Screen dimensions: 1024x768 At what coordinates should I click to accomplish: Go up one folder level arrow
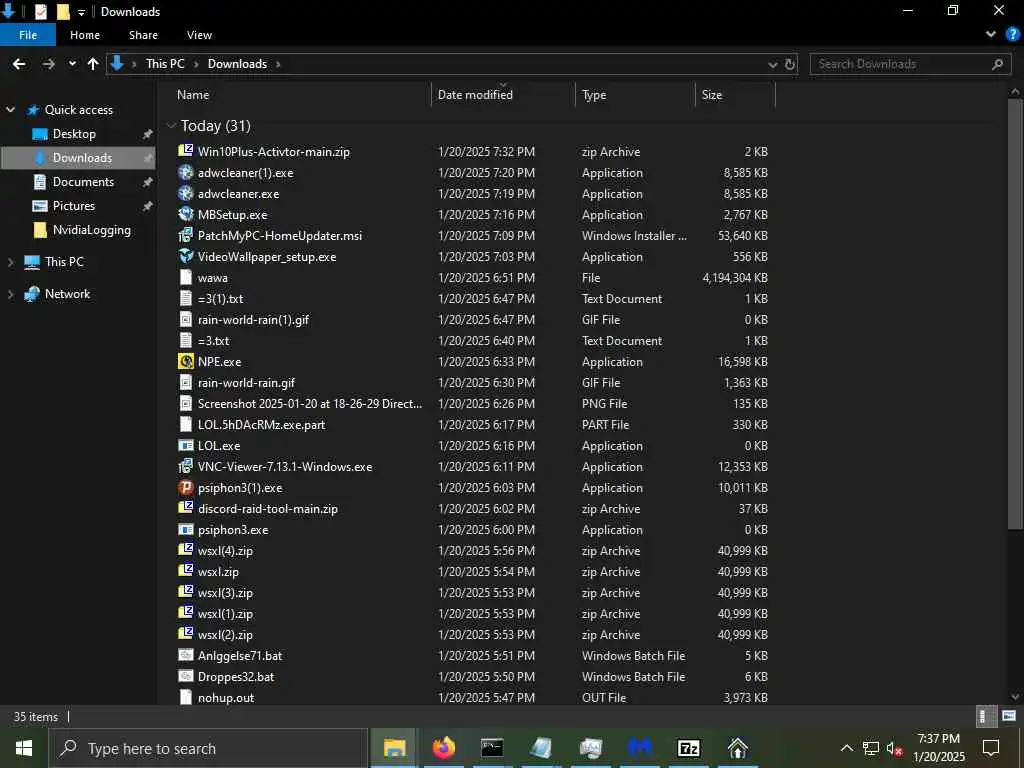[93, 64]
